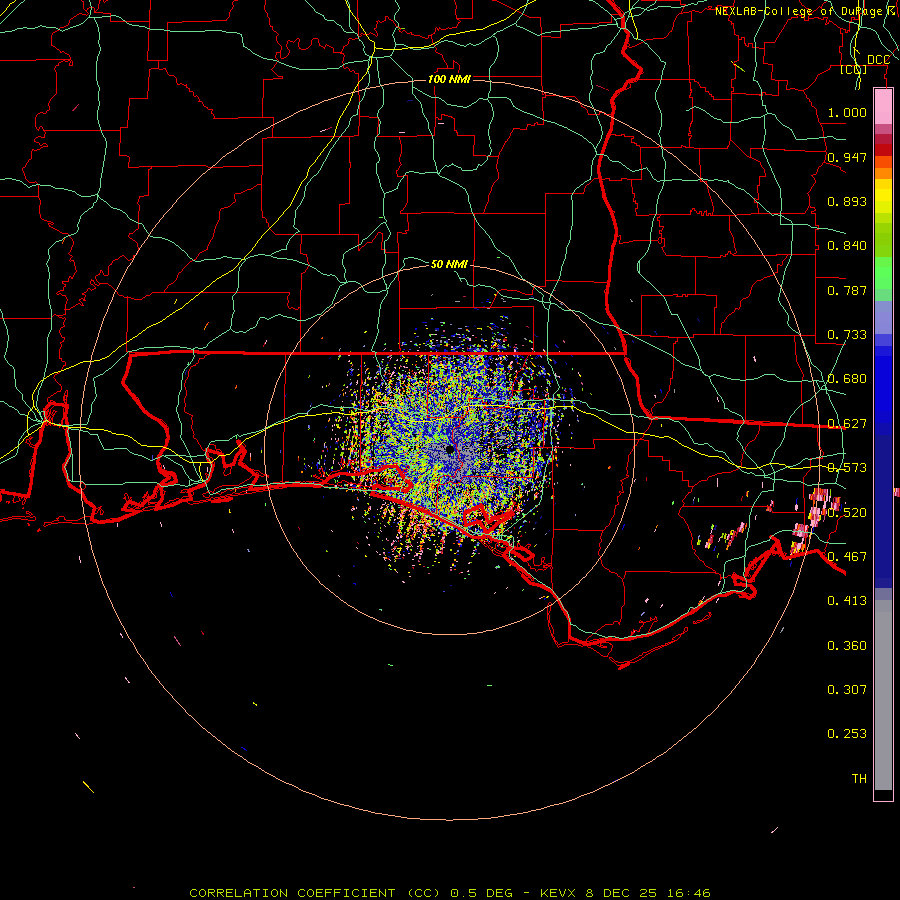This screenshot has width=900, height=900.
Task: Pick the bright green segment of the color bar
Action: point(883,273)
